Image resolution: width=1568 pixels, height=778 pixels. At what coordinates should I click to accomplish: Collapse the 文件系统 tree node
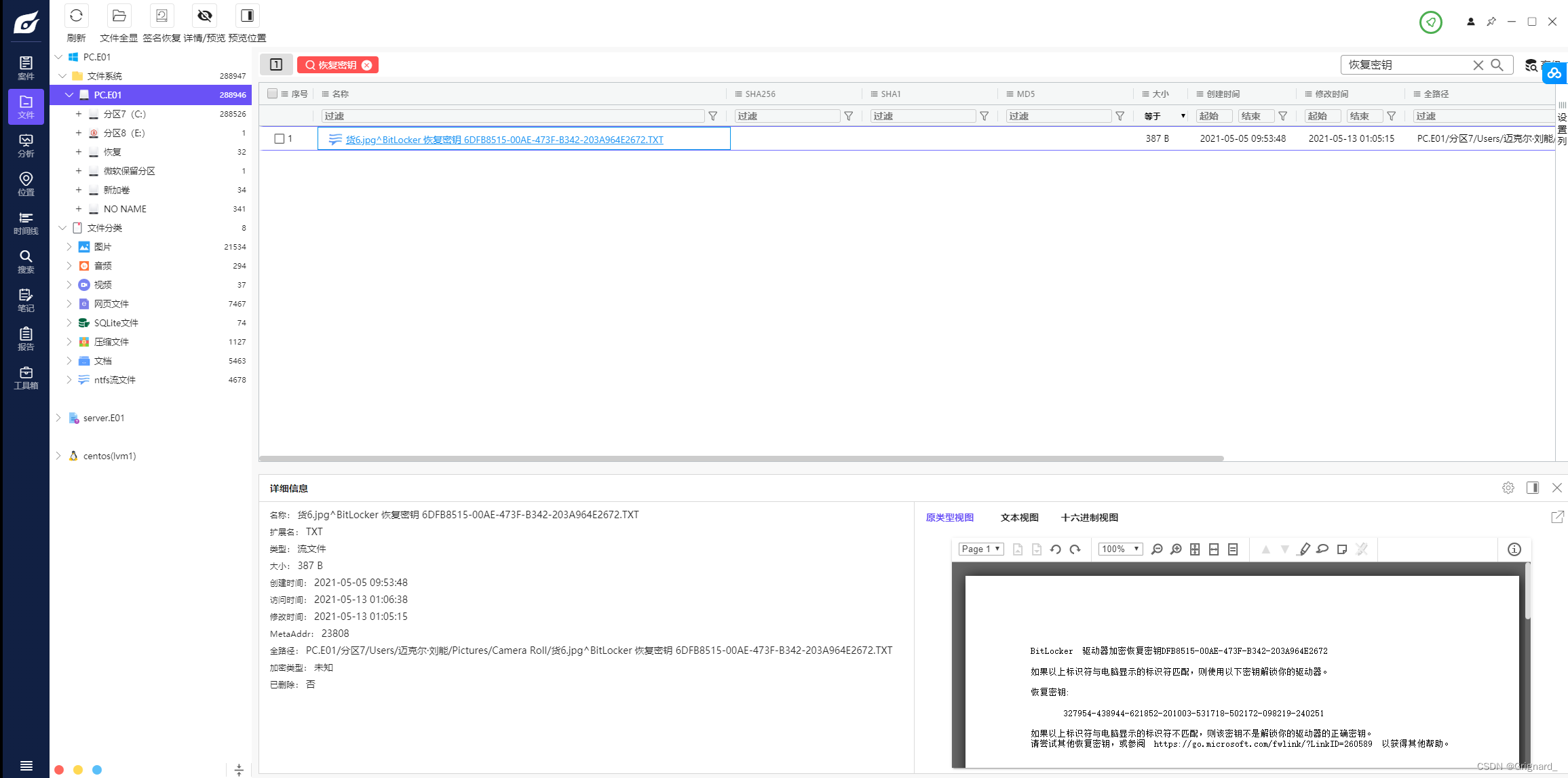[62, 76]
